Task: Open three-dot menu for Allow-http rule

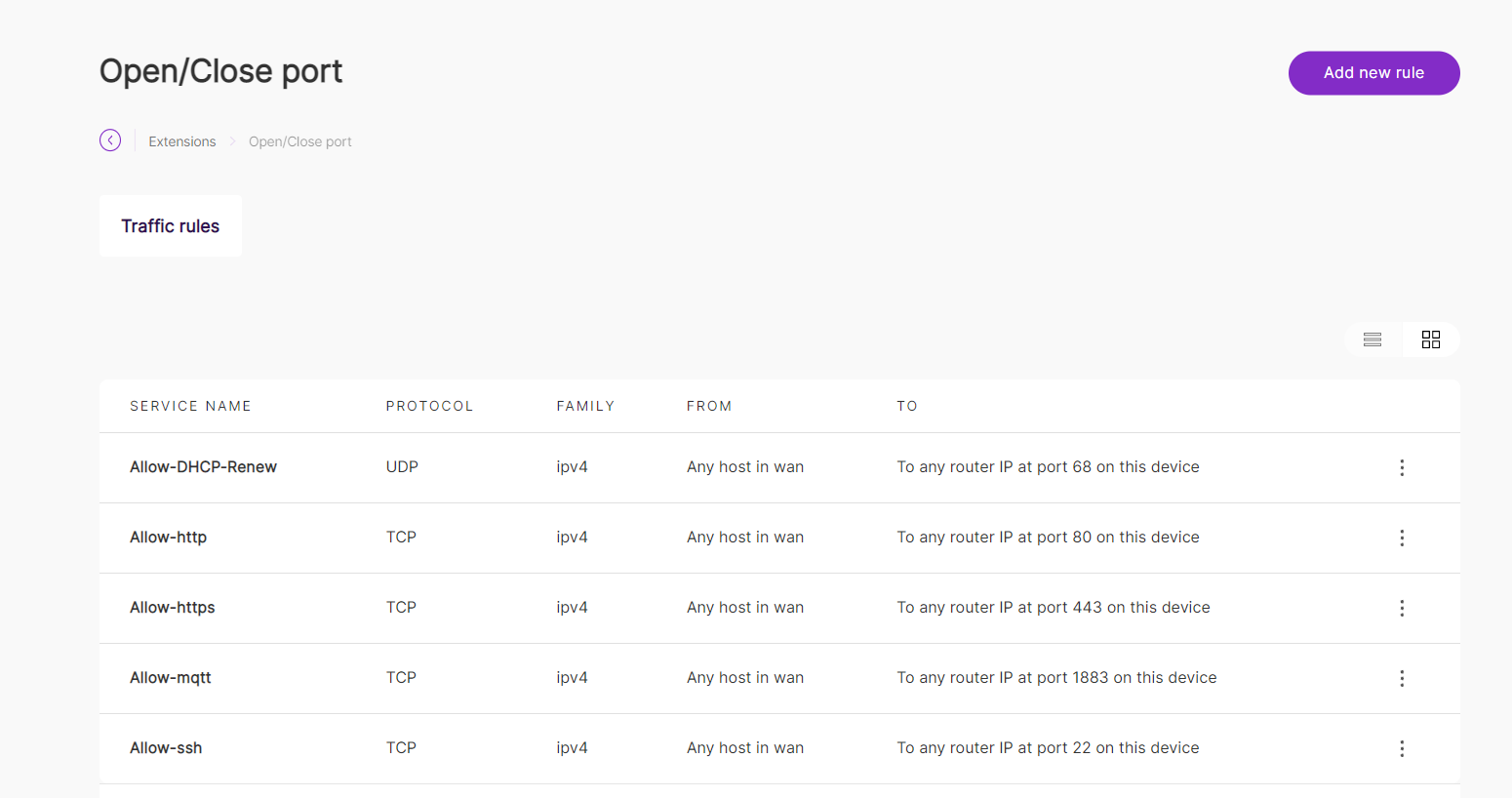Action: 1402,538
